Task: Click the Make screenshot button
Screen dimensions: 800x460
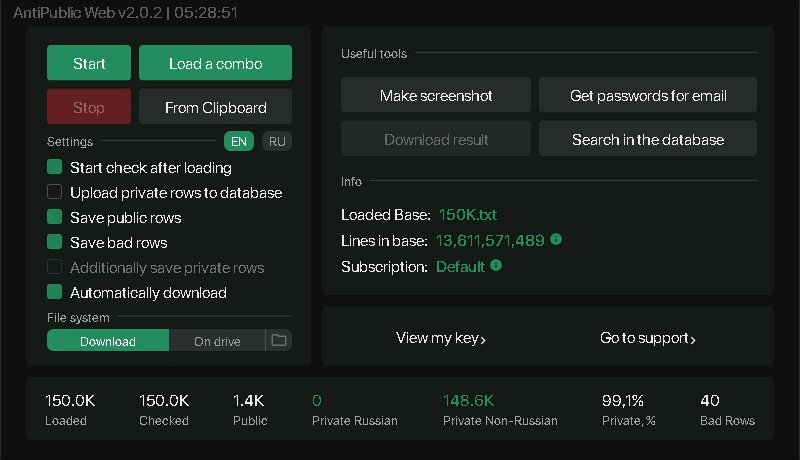Action: pos(436,96)
